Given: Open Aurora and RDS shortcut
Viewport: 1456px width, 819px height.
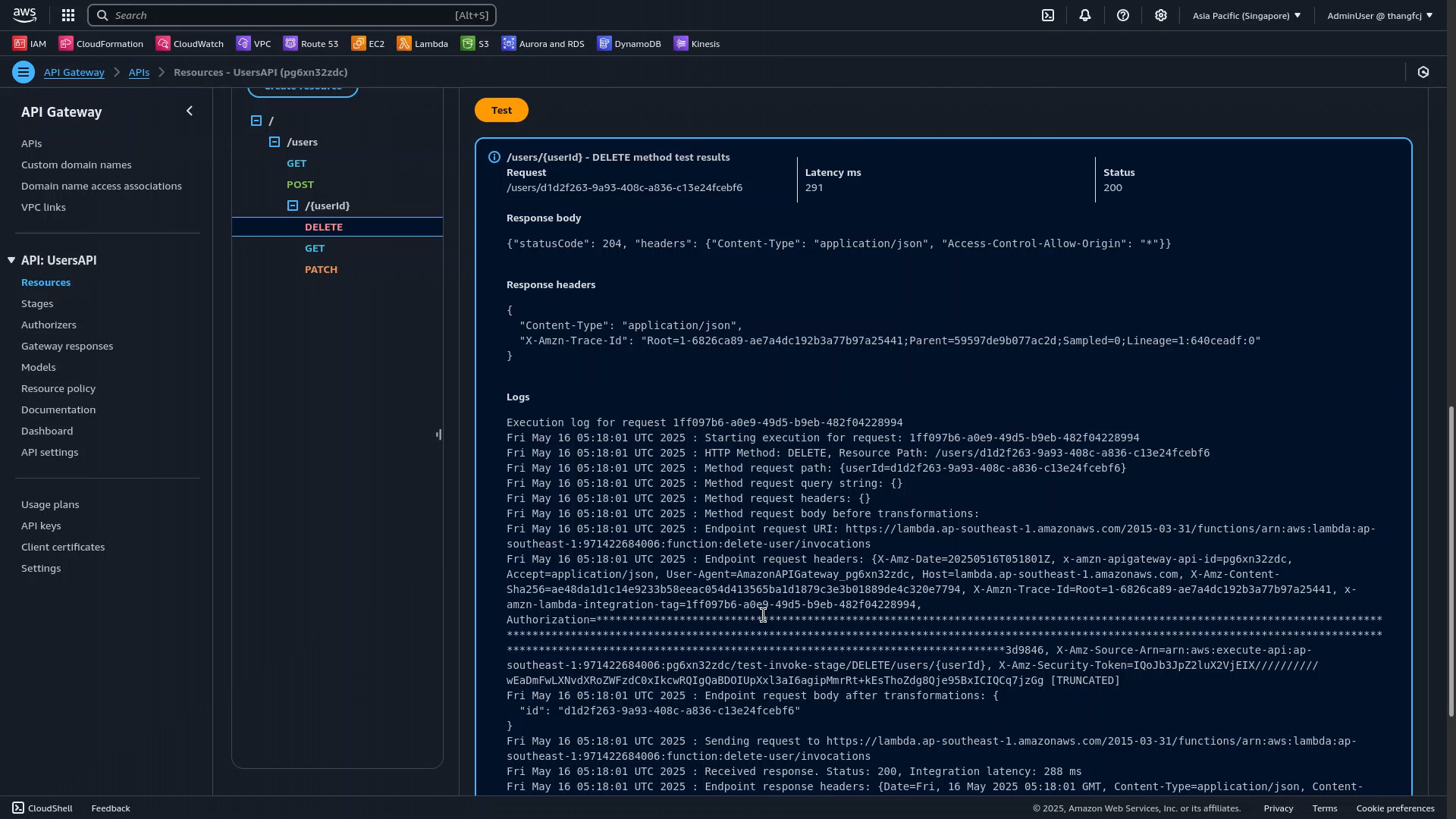Looking at the screenshot, I should tap(543, 44).
